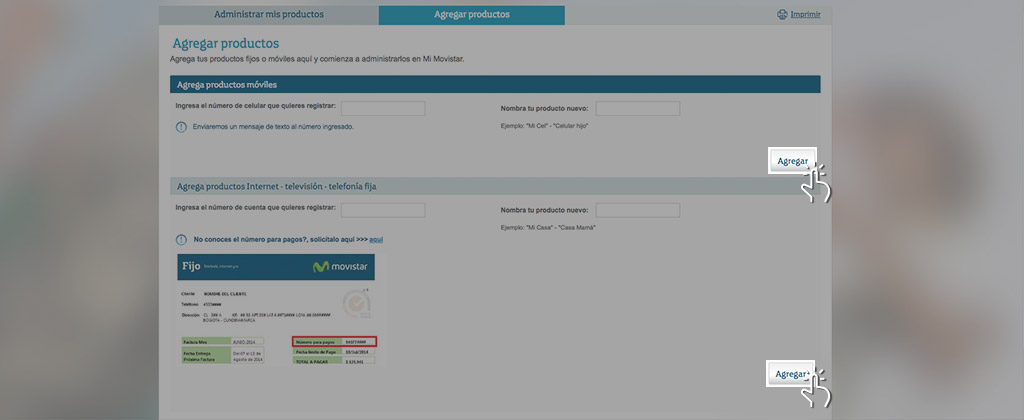Focus the account number input field
The image size is (1024, 420).
(x=383, y=210)
